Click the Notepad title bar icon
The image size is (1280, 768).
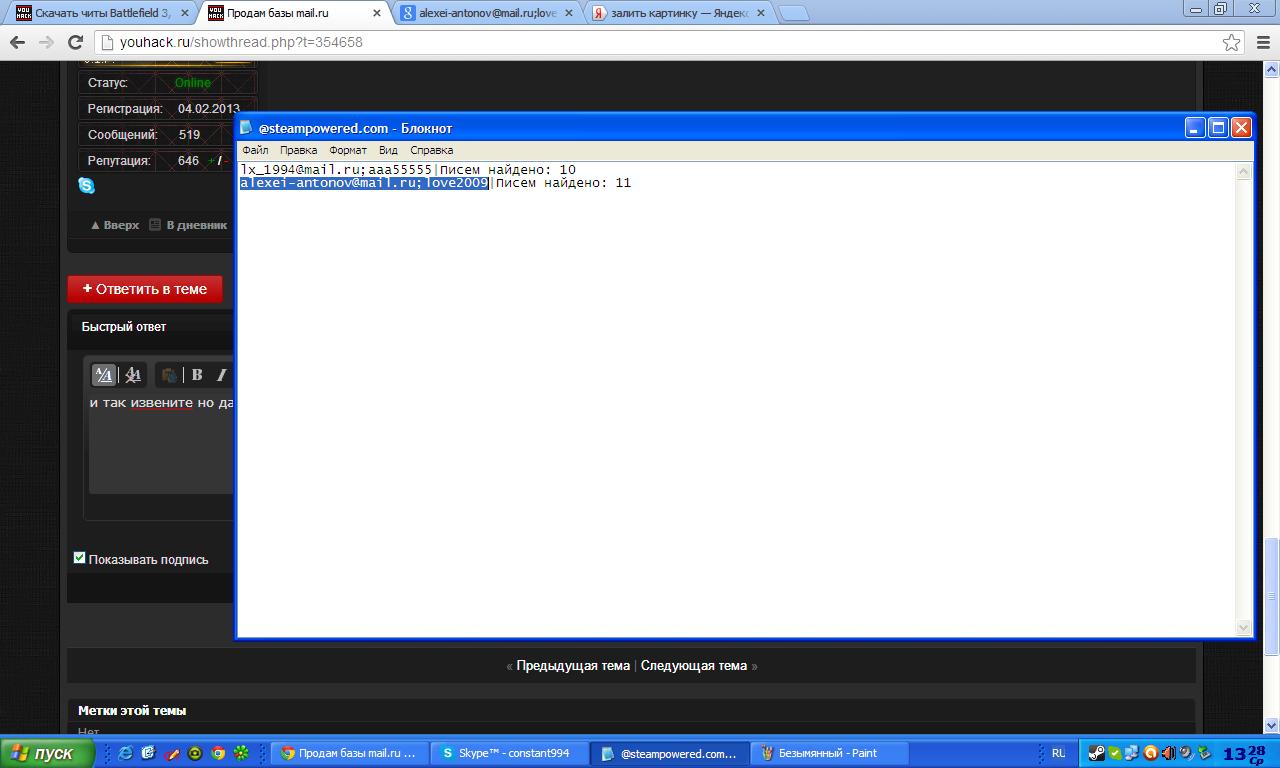(x=247, y=127)
